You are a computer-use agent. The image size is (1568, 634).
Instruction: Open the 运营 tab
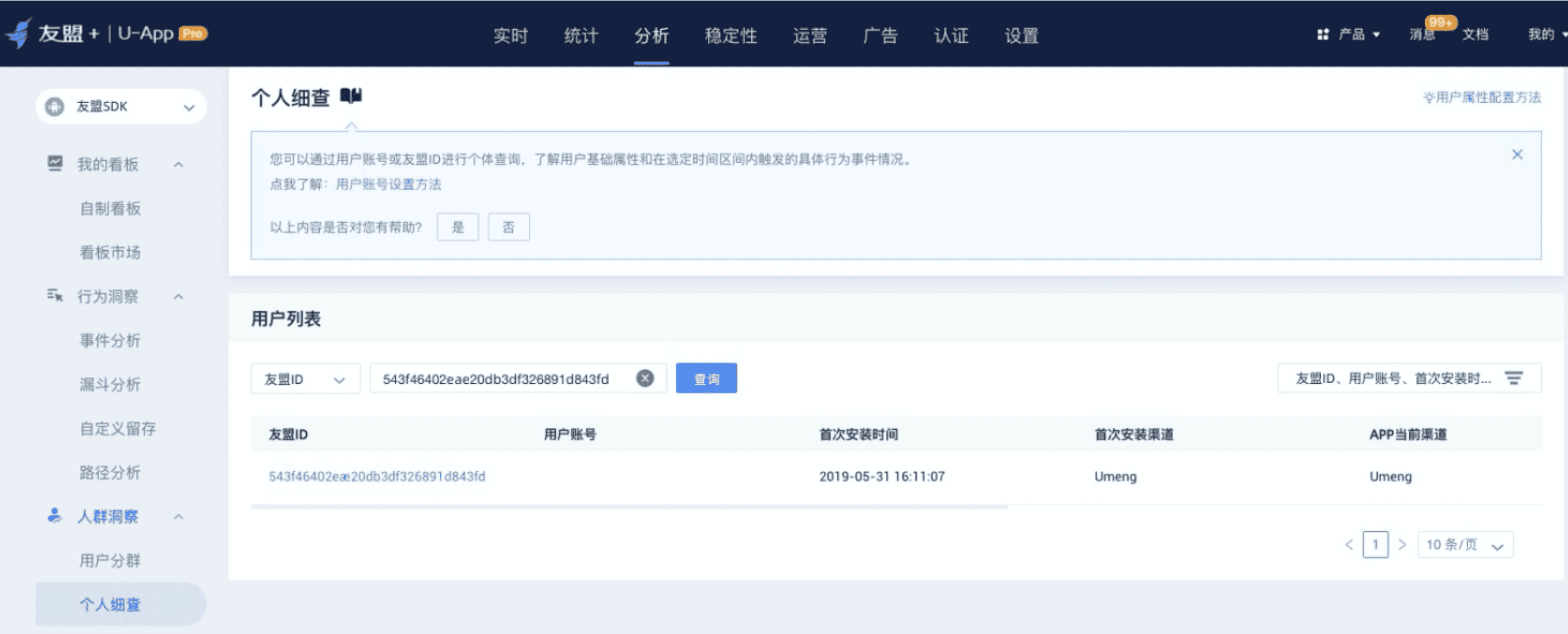click(810, 35)
